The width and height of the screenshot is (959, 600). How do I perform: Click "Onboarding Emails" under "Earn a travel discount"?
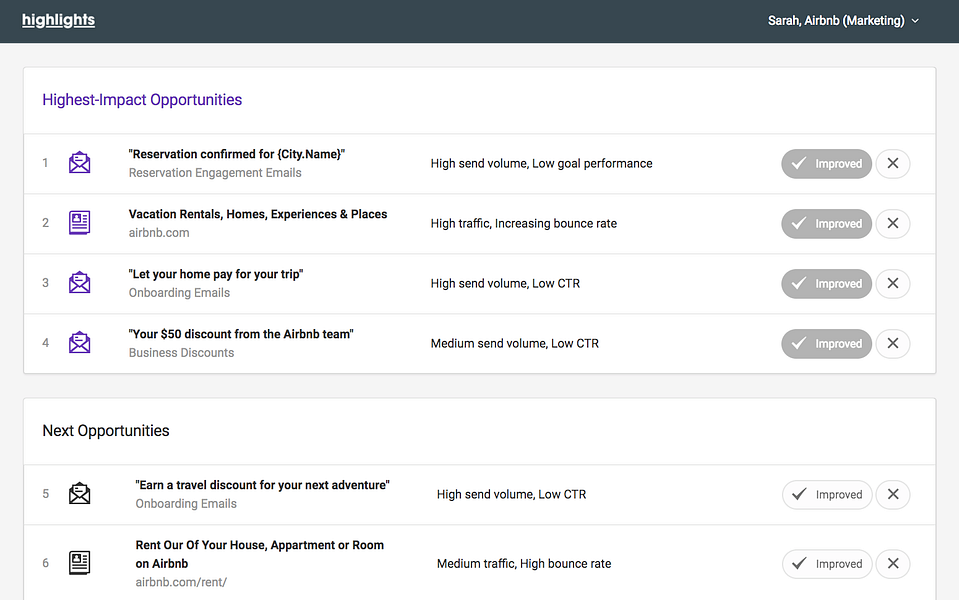[186, 503]
